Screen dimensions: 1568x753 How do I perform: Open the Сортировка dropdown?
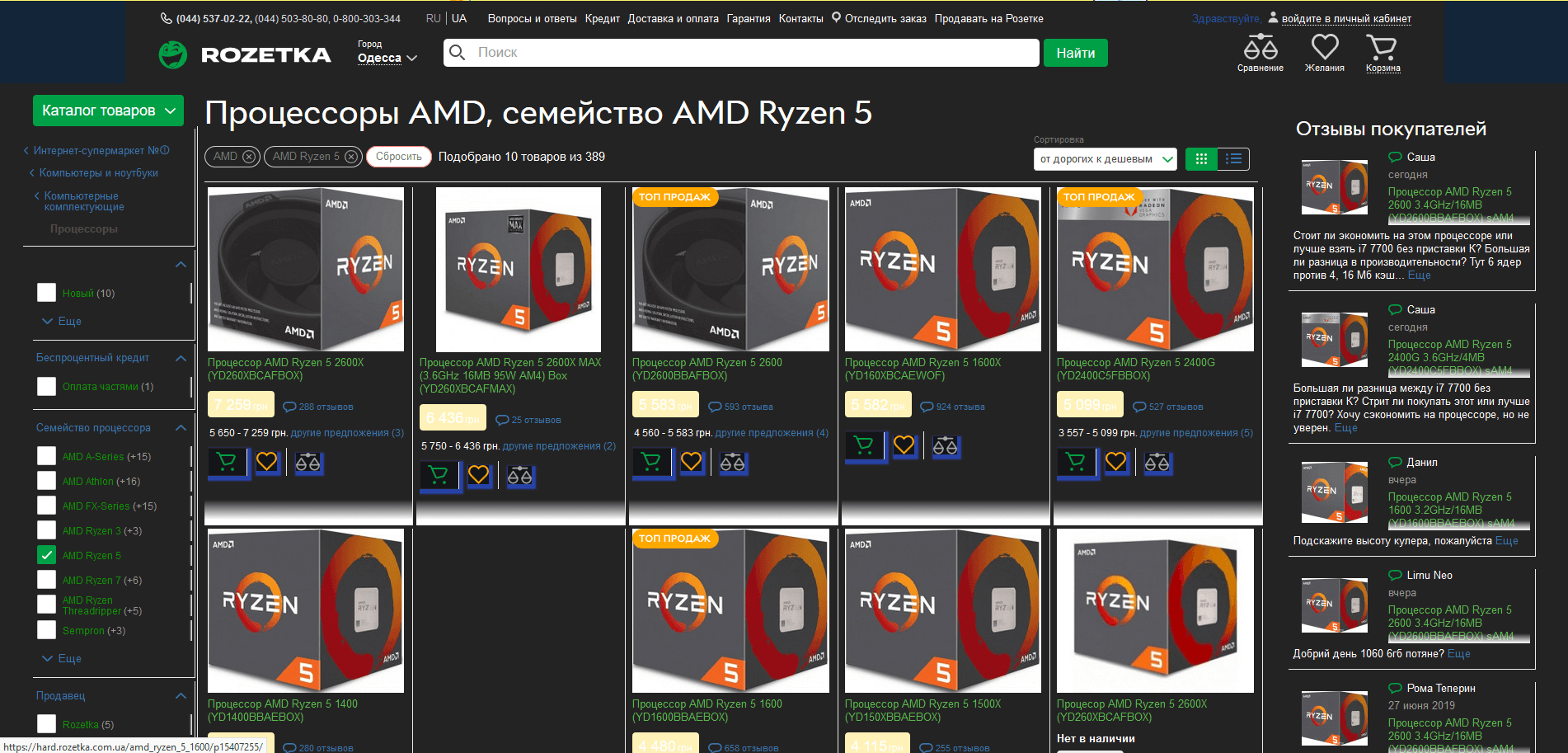tap(1105, 158)
